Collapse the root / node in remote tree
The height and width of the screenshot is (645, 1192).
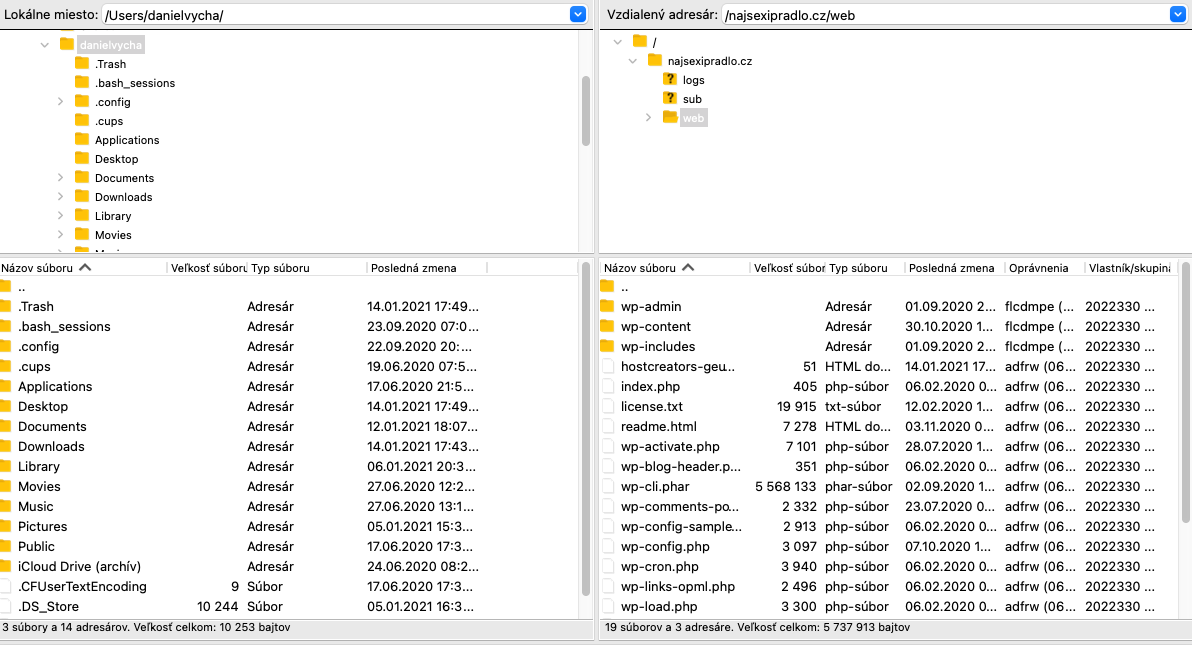click(617, 42)
